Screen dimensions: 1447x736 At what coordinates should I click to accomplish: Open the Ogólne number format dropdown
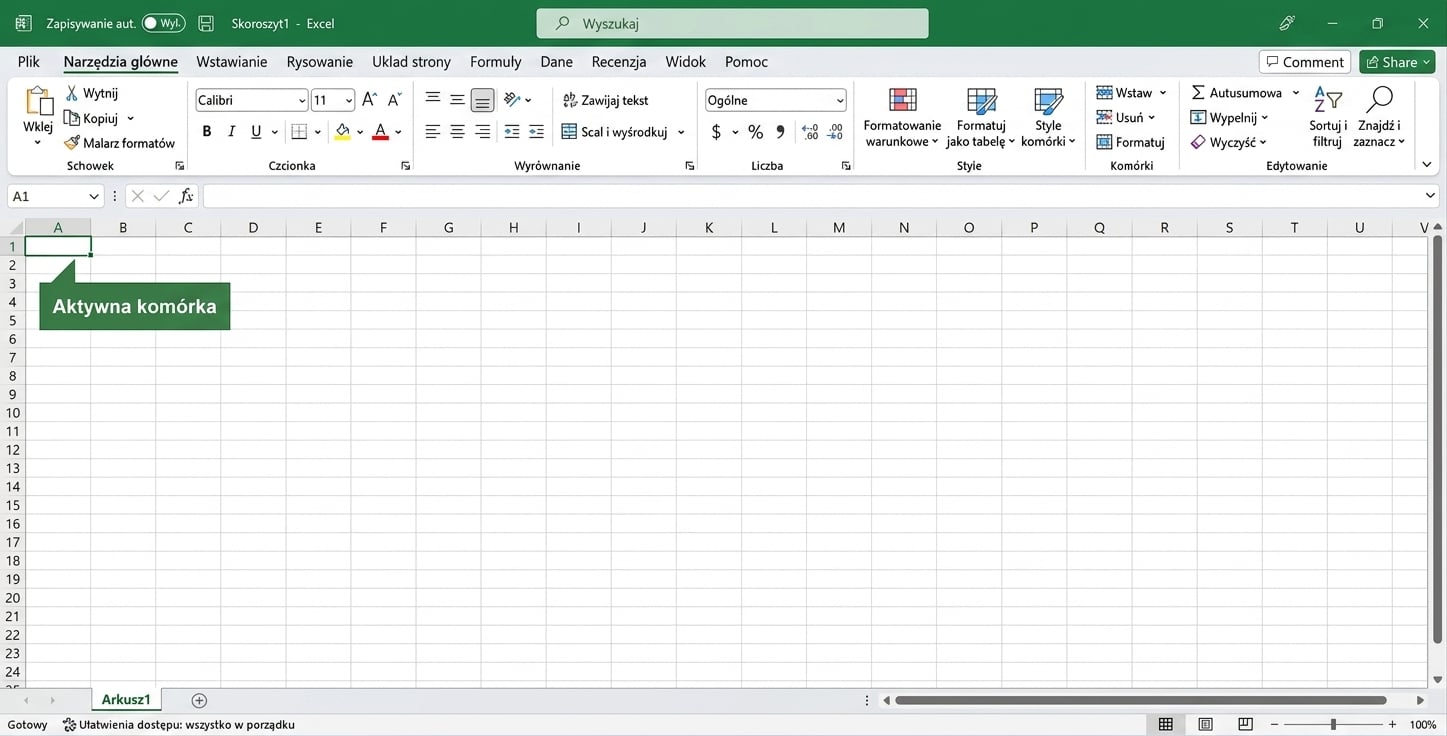click(840, 100)
